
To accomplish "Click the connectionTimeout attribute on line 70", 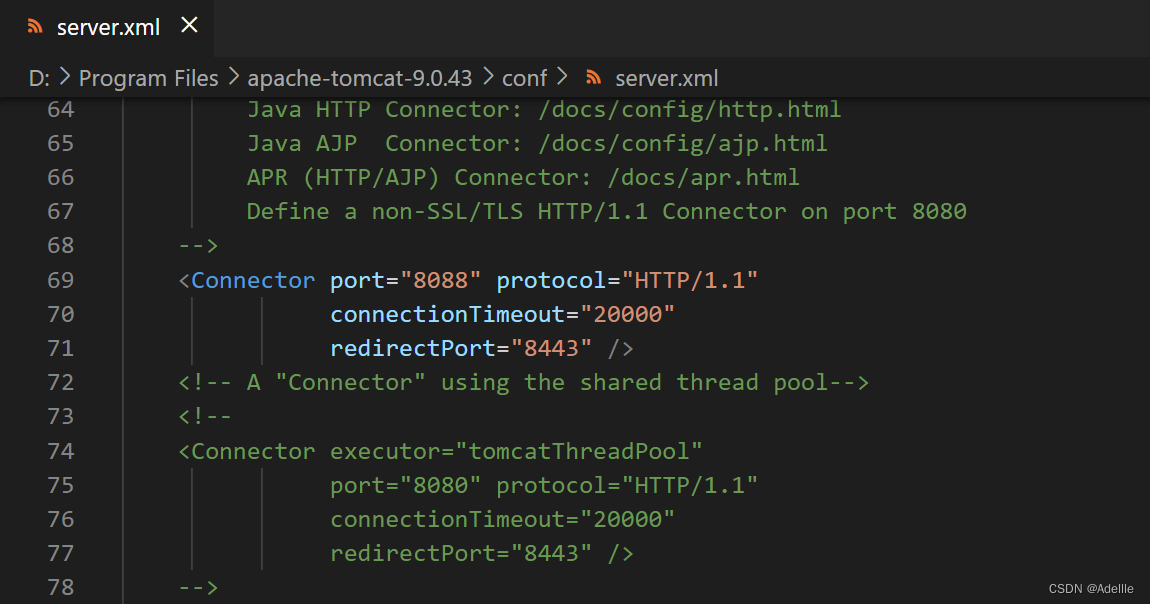I will pyautogui.click(x=447, y=314).
